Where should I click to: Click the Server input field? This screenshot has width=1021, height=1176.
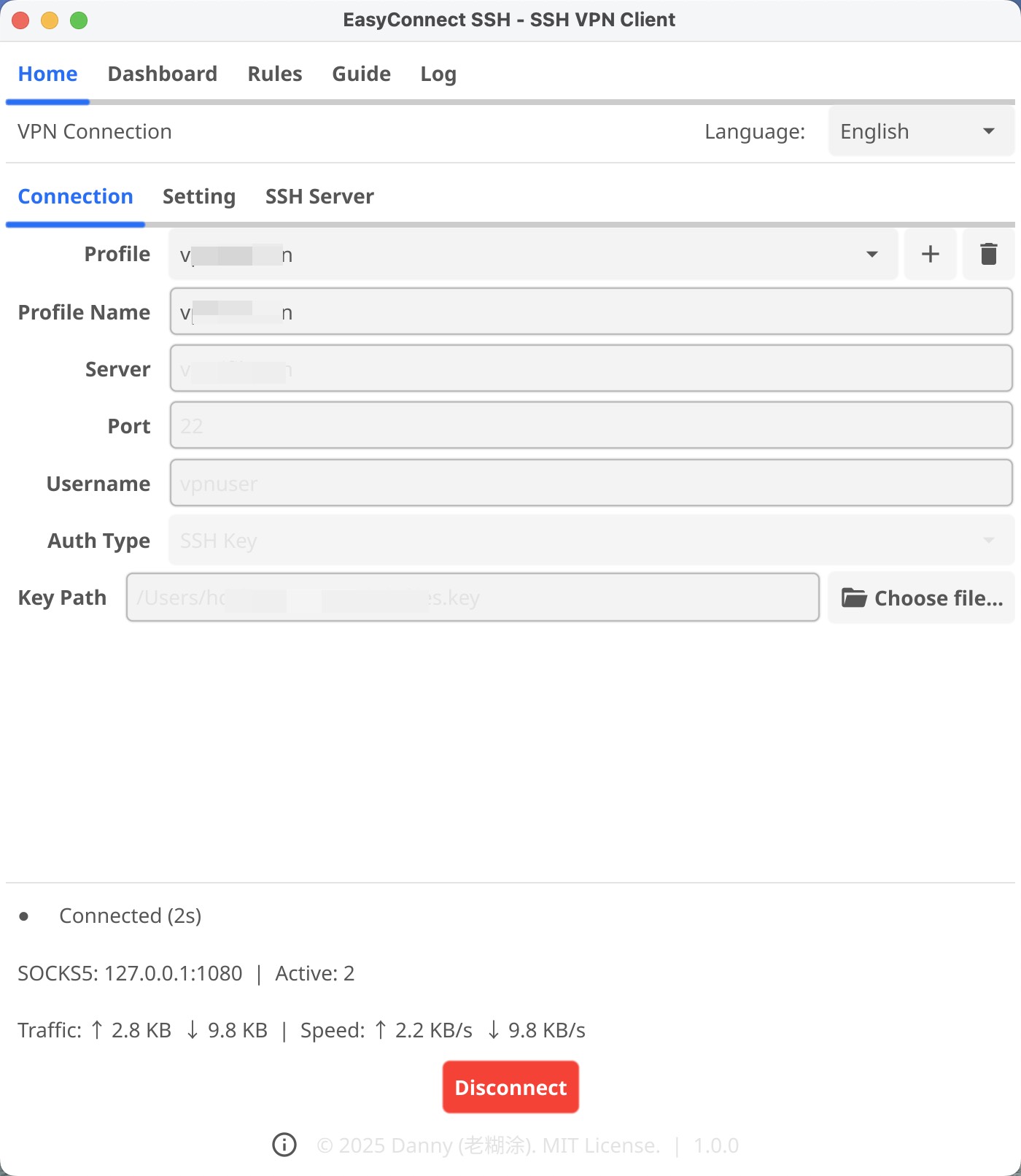pos(591,368)
